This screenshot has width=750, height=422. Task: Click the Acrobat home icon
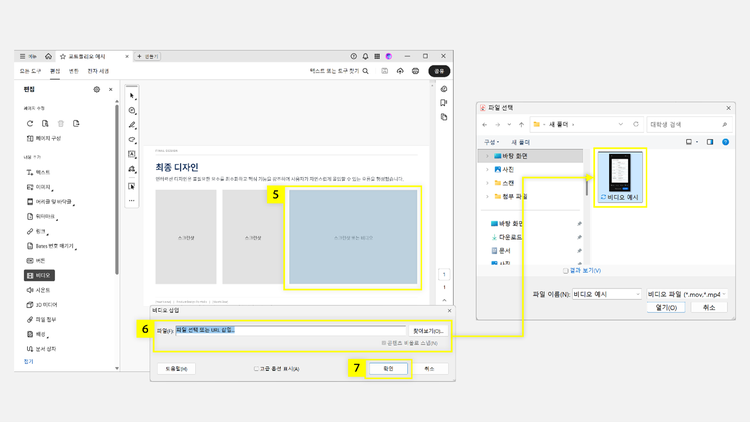[48, 56]
